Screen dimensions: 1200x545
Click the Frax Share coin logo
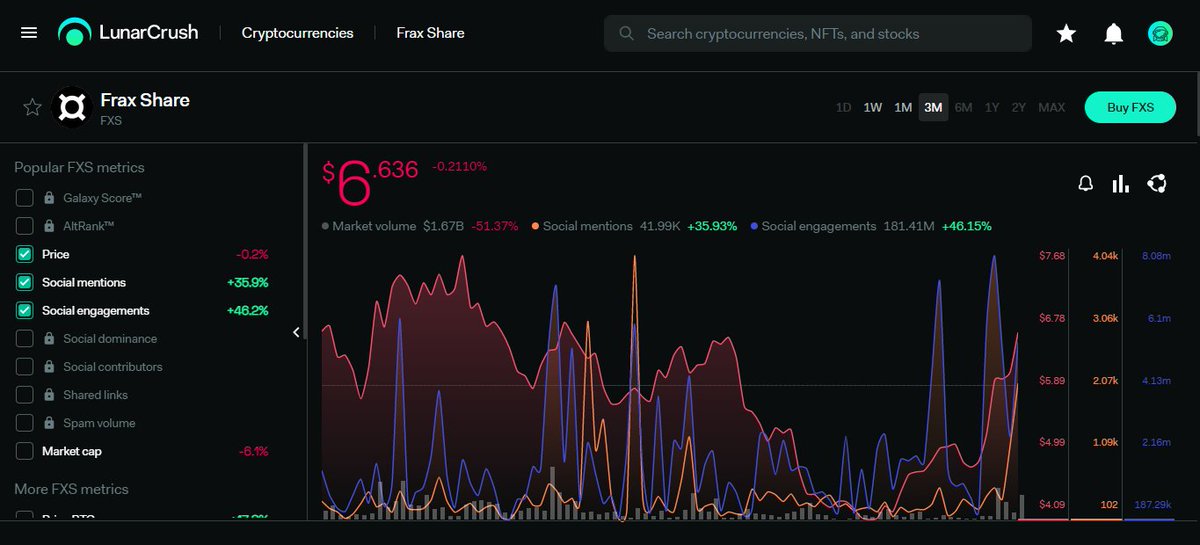(x=72, y=107)
